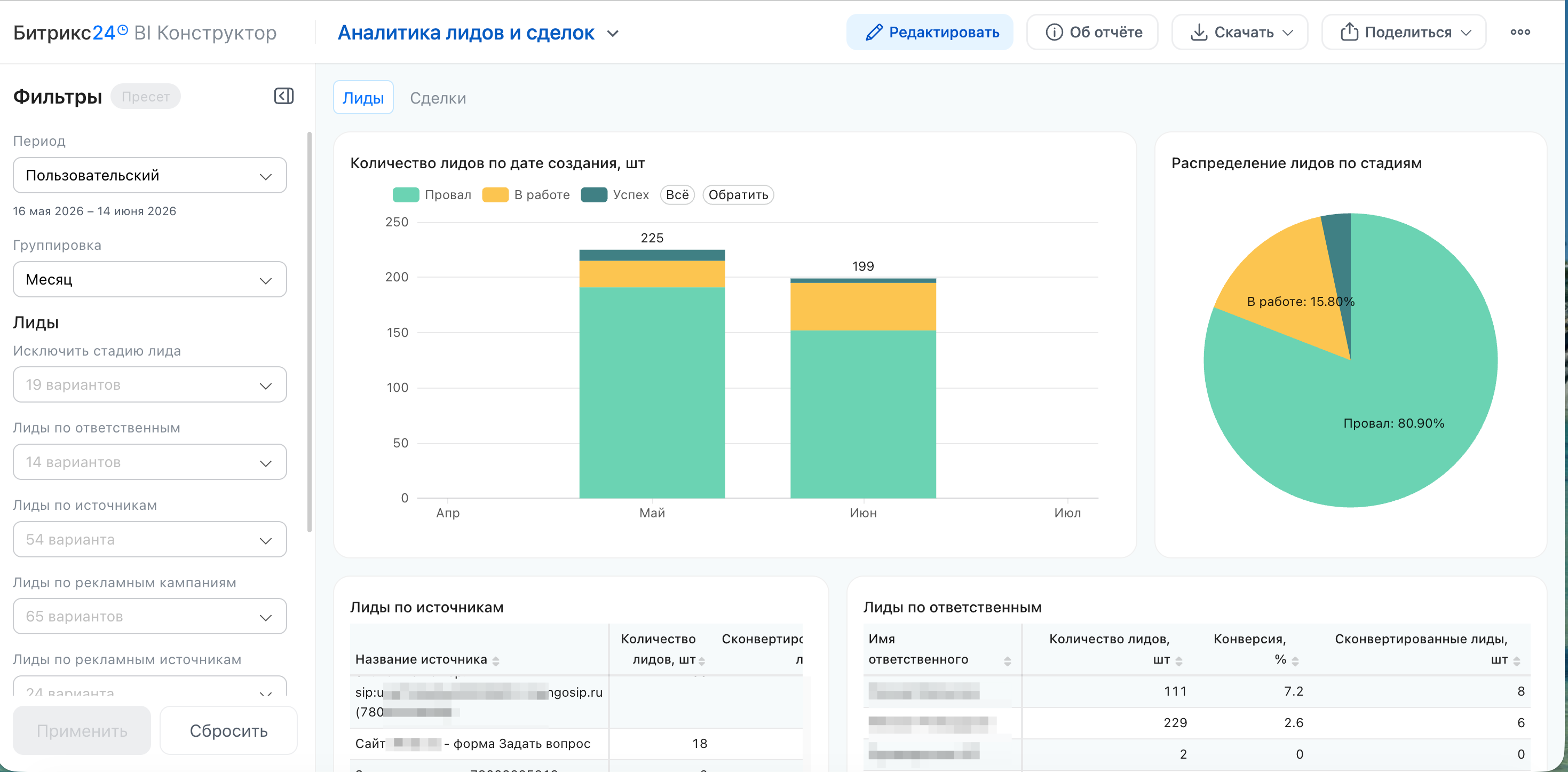Screen dimensions: 1568x772
Task: Open the Период dropdown Пользовательский
Action: click(x=150, y=175)
